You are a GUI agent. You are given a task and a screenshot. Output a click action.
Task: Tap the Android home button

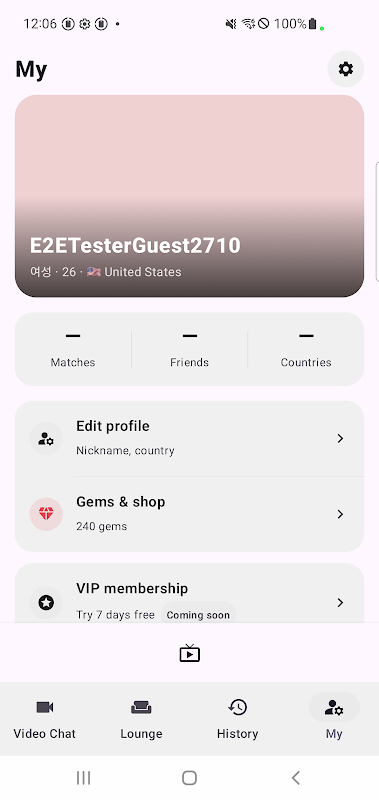coord(189,778)
